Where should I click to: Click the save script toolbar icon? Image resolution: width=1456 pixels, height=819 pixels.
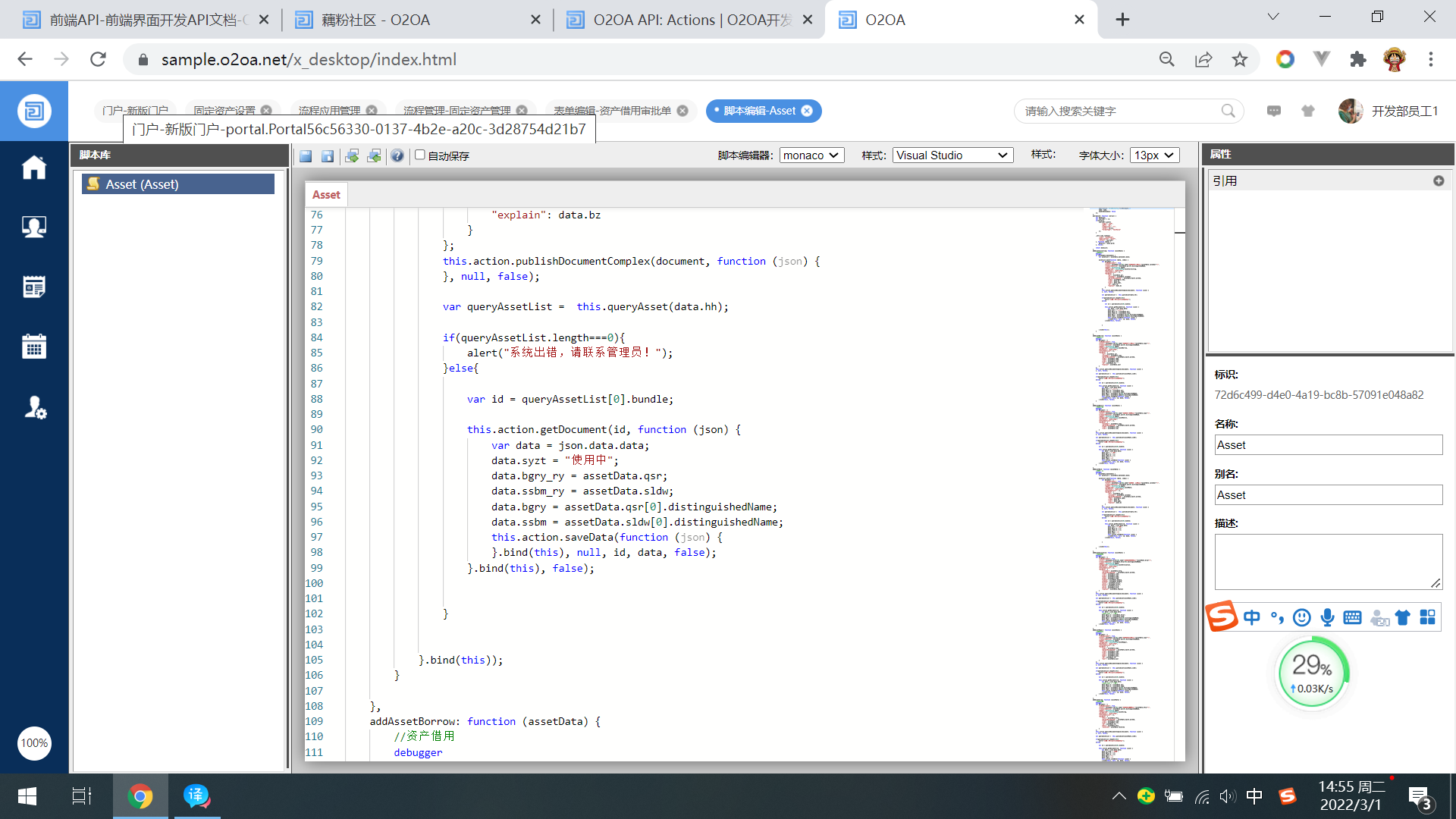tap(306, 155)
